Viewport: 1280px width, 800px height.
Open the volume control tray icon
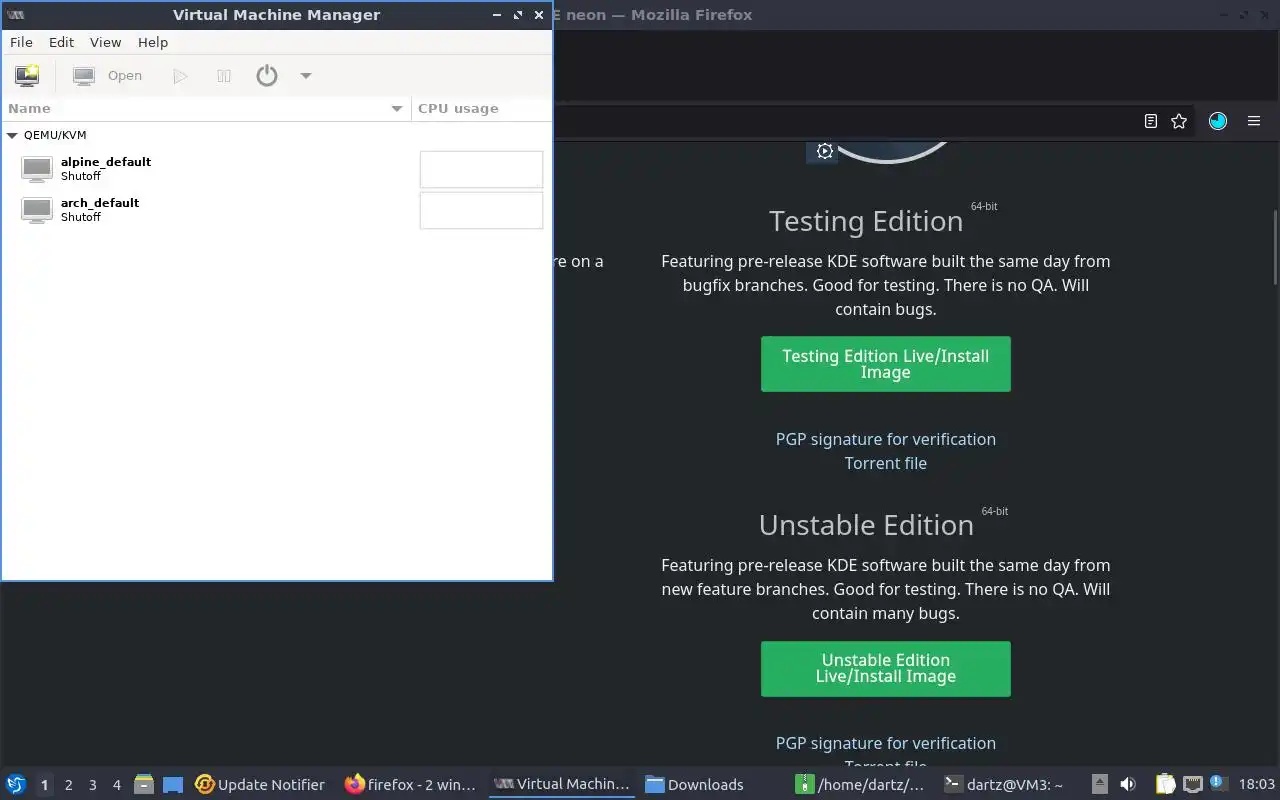pyautogui.click(x=1128, y=784)
